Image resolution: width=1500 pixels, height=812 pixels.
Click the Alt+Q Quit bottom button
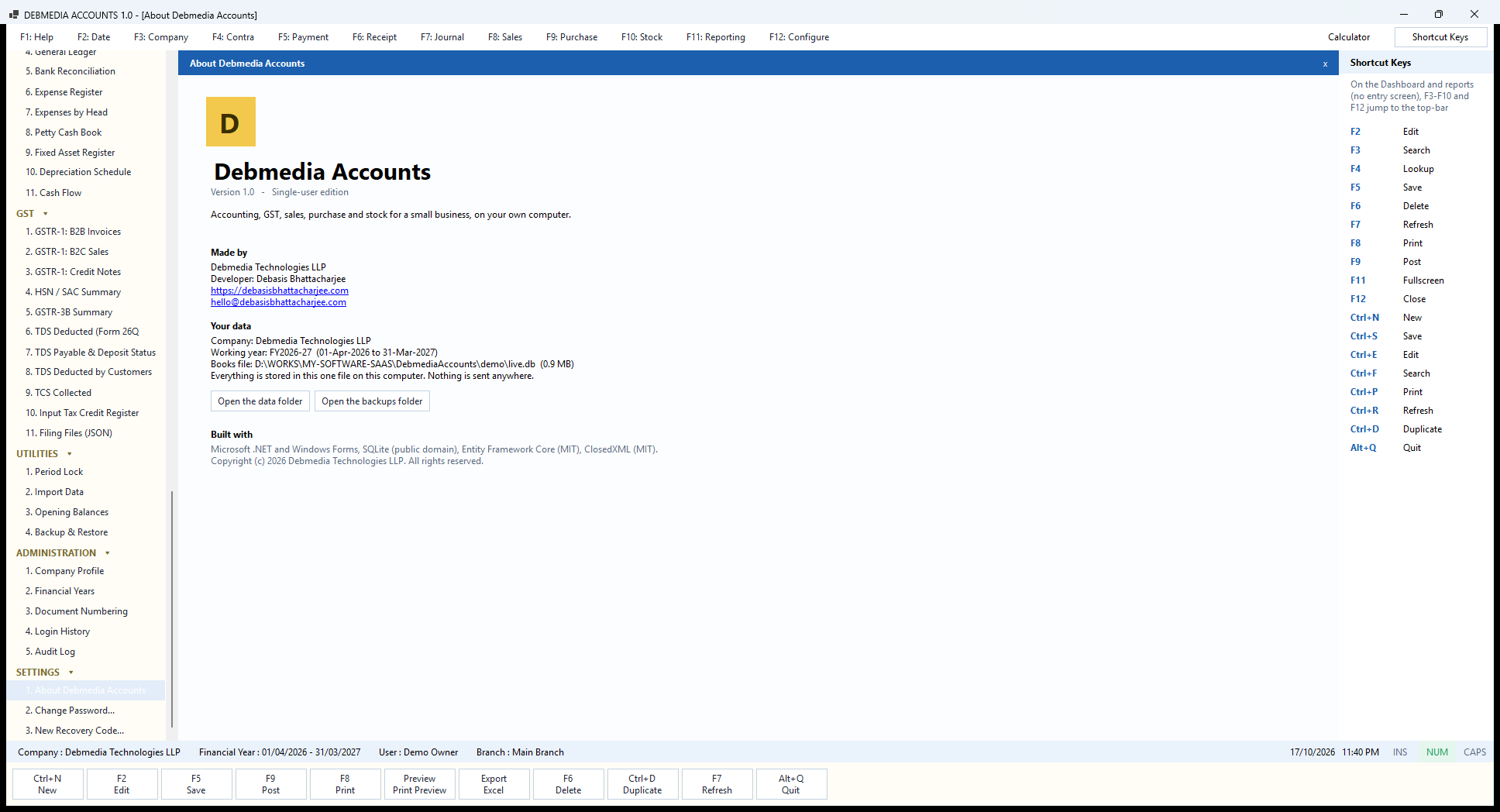pos(791,784)
